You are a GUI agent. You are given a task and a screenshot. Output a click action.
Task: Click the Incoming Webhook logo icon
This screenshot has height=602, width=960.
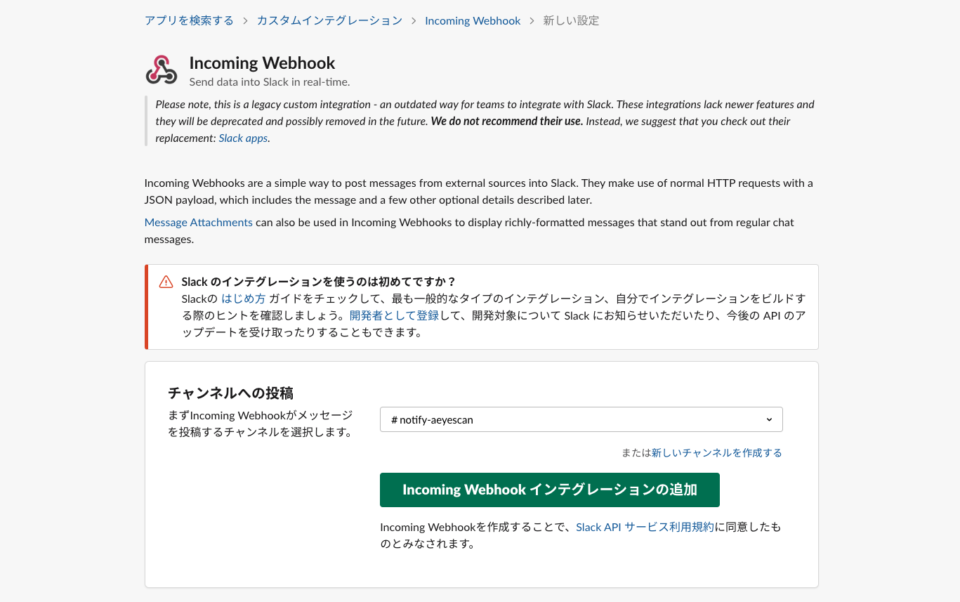(x=161, y=70)
